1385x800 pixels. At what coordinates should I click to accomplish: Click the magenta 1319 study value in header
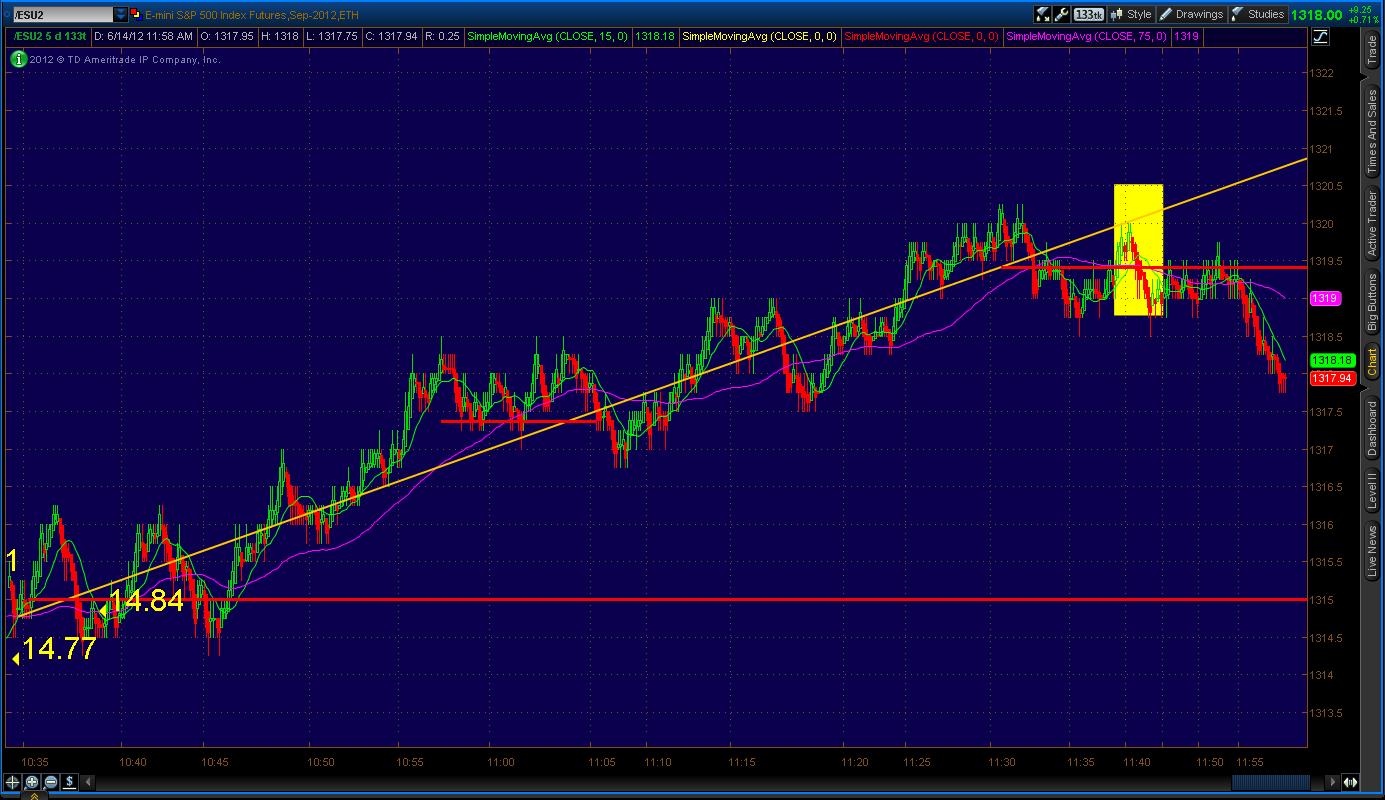(1187, 37)
